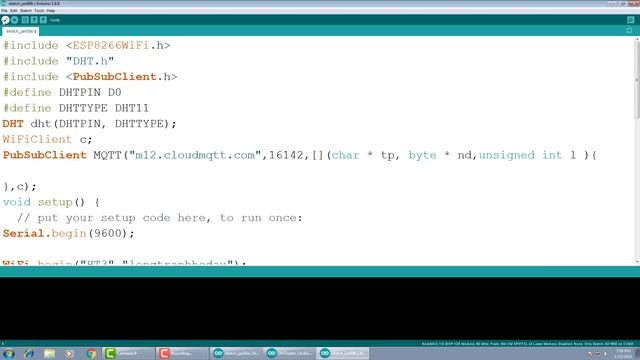Click the 'void setup() {' line

(x=51, y=202)
